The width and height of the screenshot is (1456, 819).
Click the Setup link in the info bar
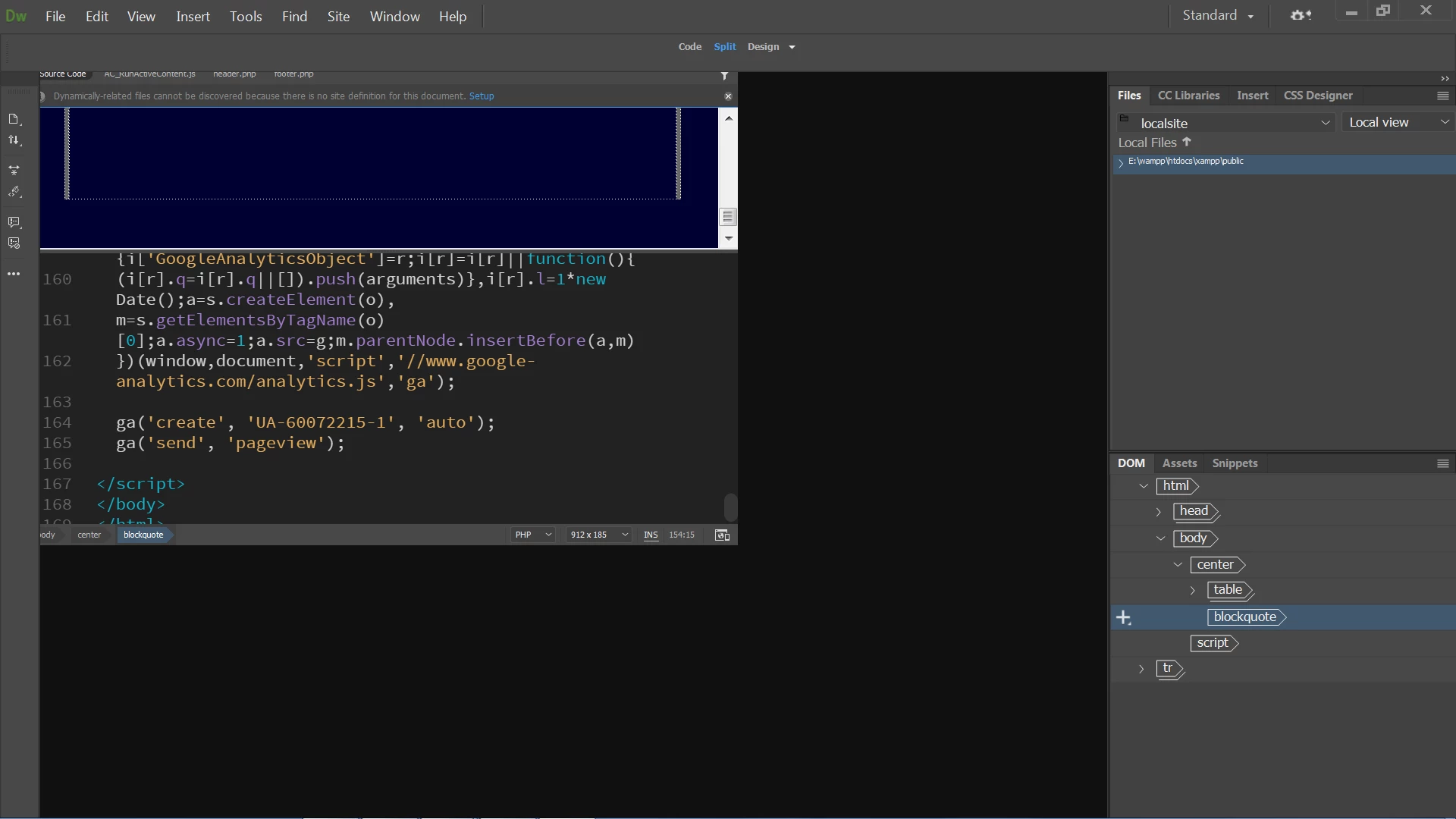[x=481, y=96]
